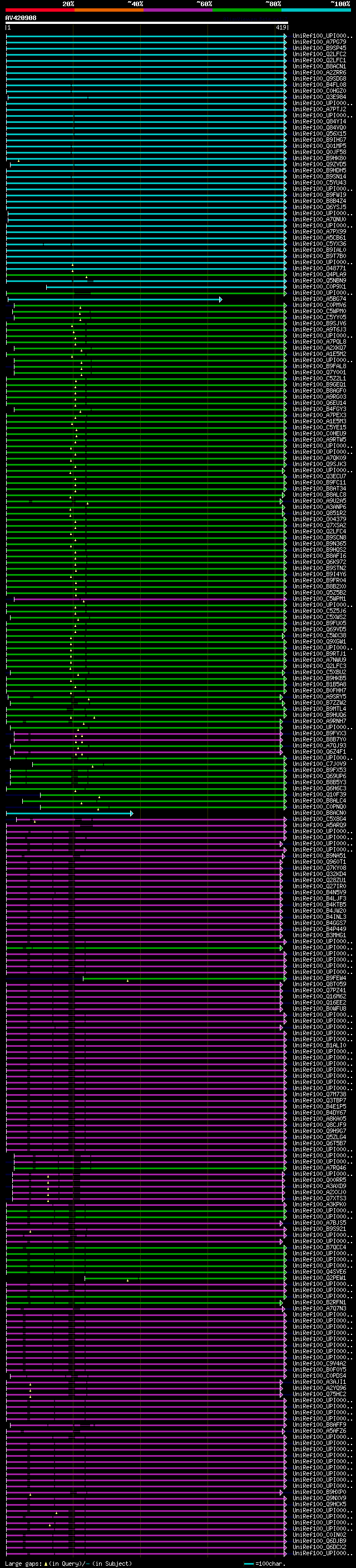
Task: Click the magenta ~60% identity legend segment
Action: pyautogui.click(x=177, y=10)
